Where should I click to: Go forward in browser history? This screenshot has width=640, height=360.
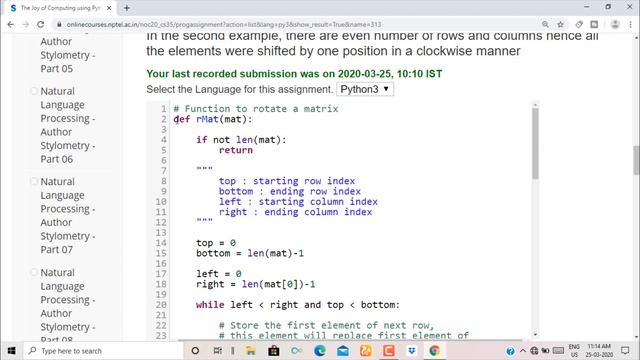(26, 24)
